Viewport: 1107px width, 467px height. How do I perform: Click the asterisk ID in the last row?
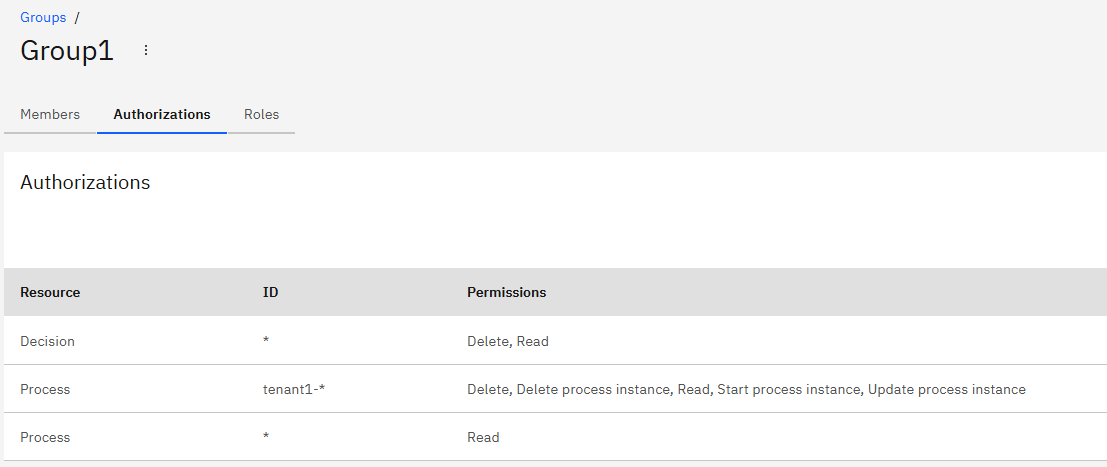(266, 438)
